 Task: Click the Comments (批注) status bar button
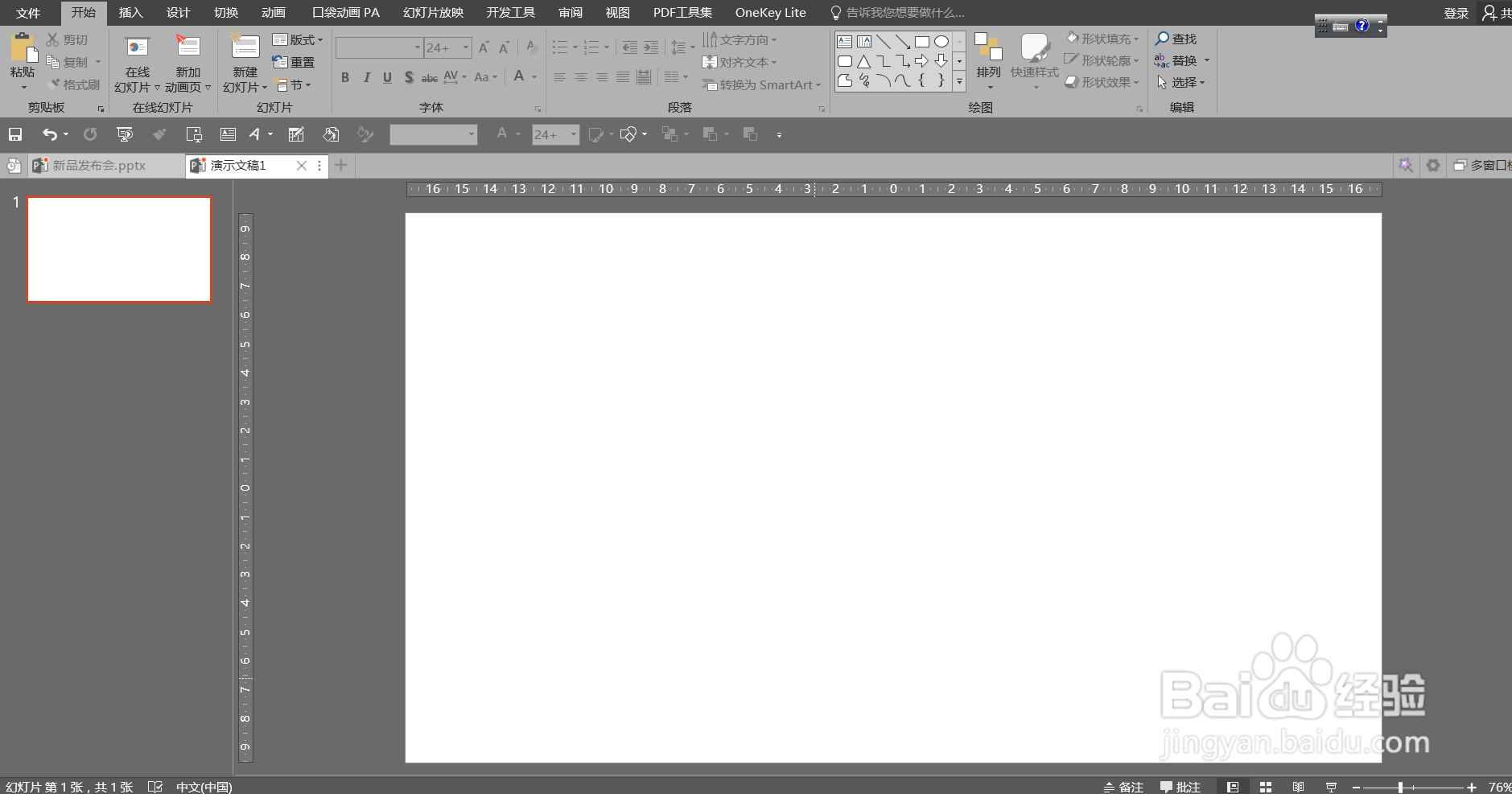coord(1180,787)
